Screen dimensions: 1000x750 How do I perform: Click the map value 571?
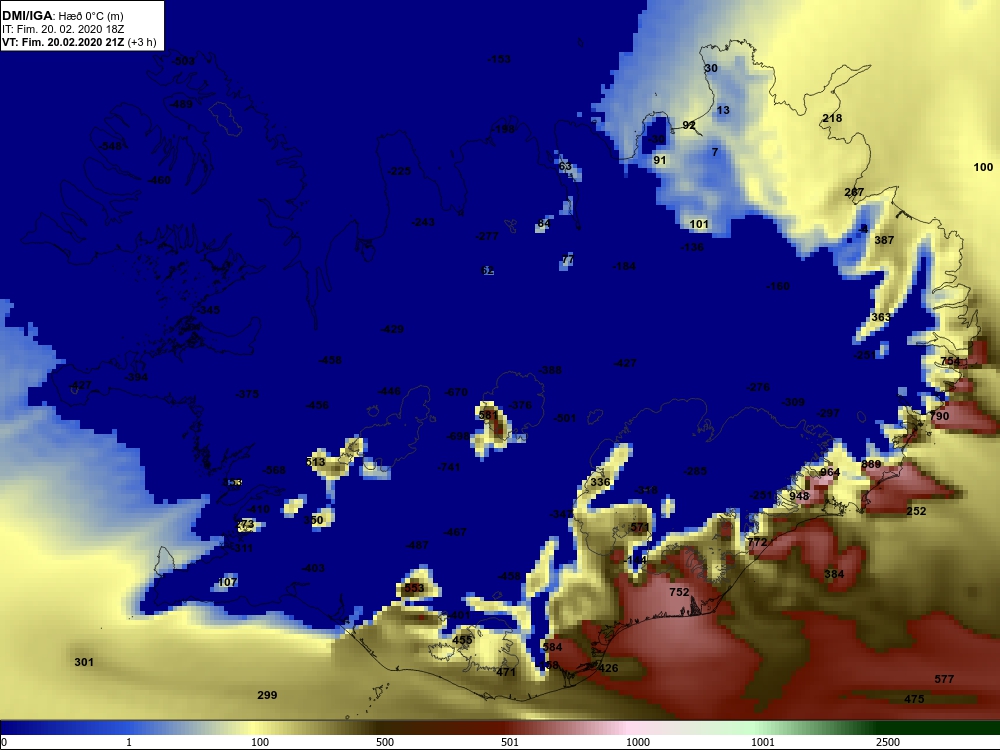(640, 527)
